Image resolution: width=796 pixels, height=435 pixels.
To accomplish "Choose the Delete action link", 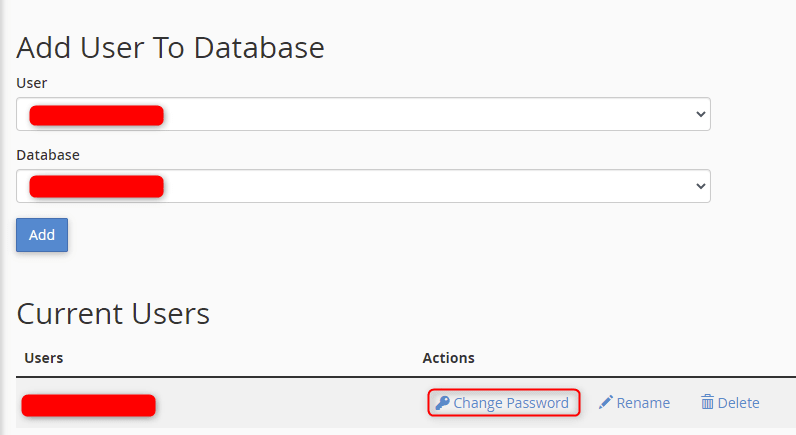I will (731, 403).
